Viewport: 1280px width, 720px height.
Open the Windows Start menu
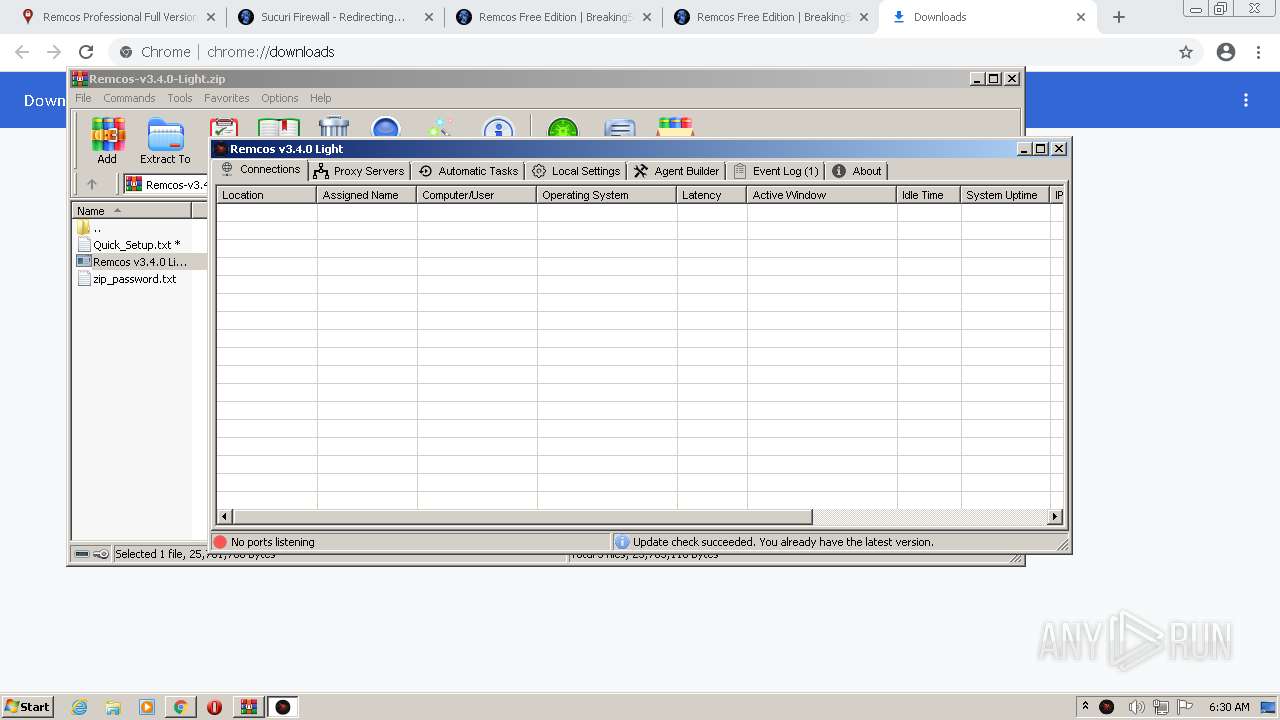tap(27, 706)
